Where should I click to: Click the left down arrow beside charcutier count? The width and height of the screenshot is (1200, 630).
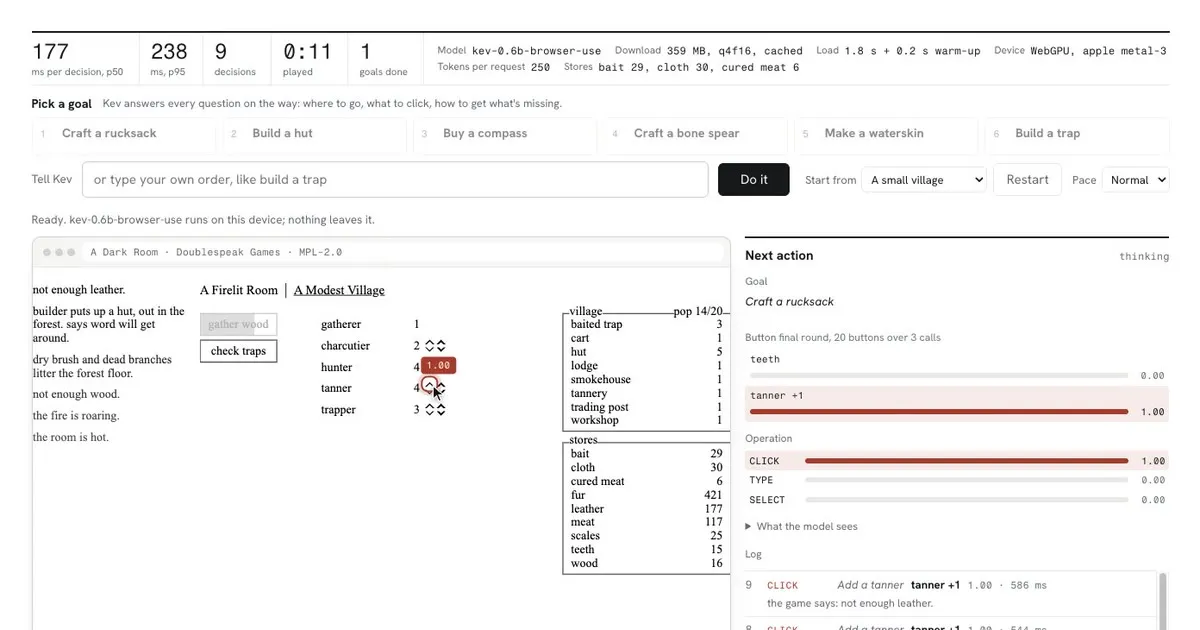tap(430, 349)
